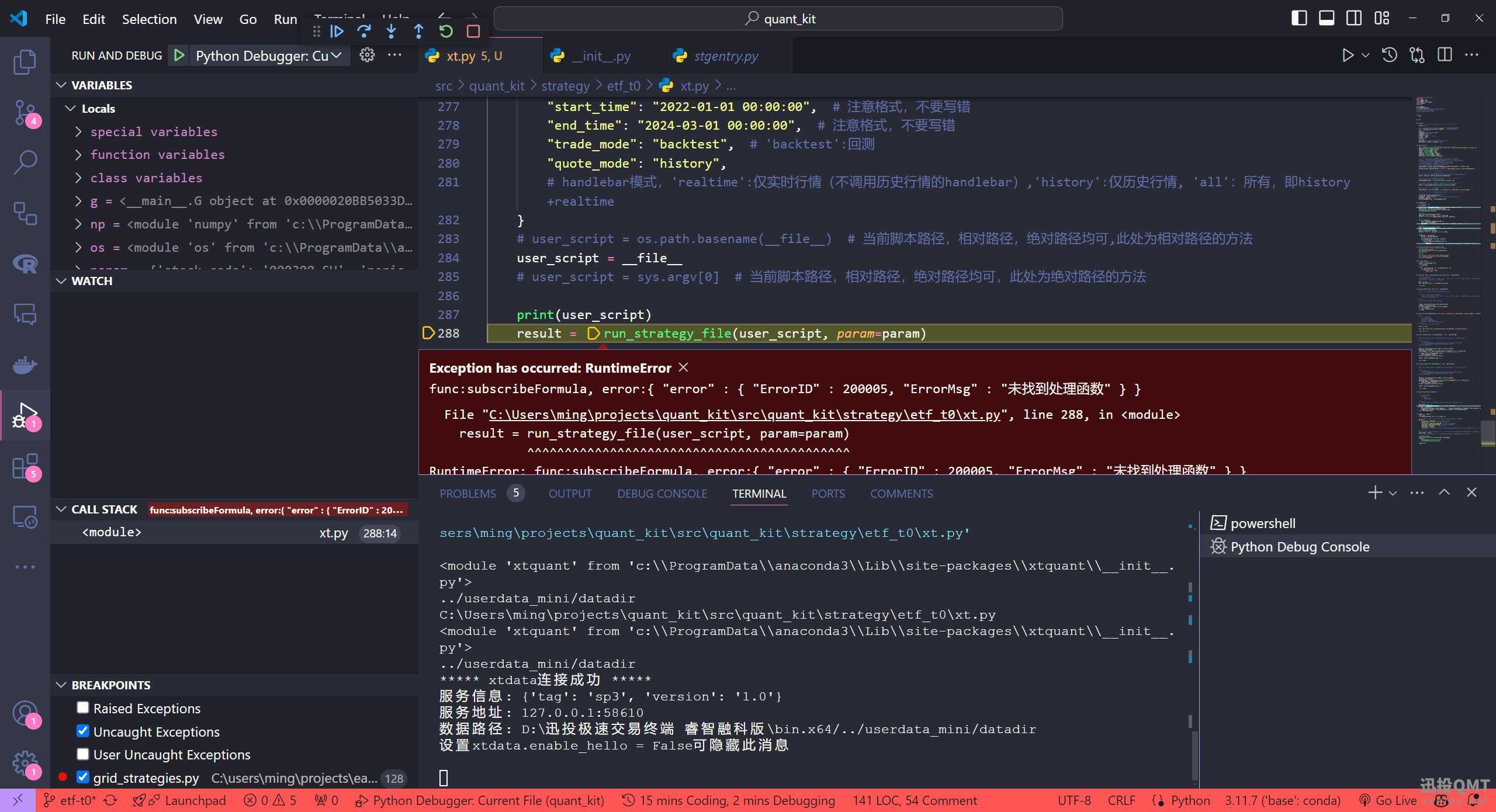This screenshot has height=812, width=1496.
Task: Restart the debug session
Action: (446, 31)
